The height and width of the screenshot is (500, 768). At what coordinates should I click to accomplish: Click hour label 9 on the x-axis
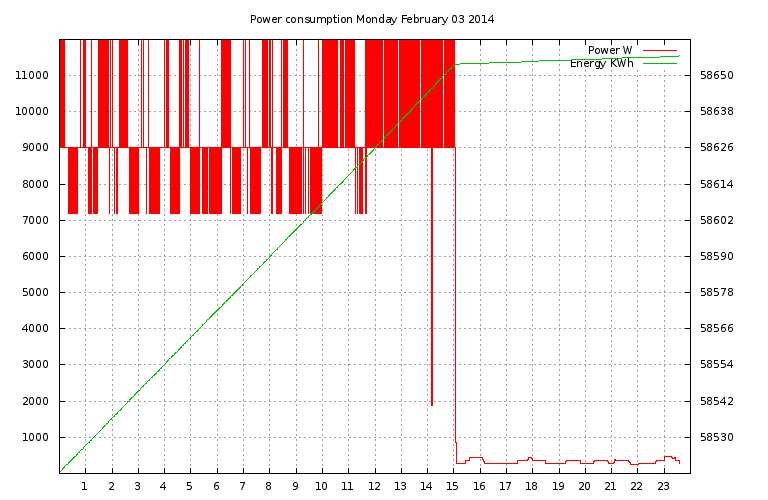click(295, 486)
